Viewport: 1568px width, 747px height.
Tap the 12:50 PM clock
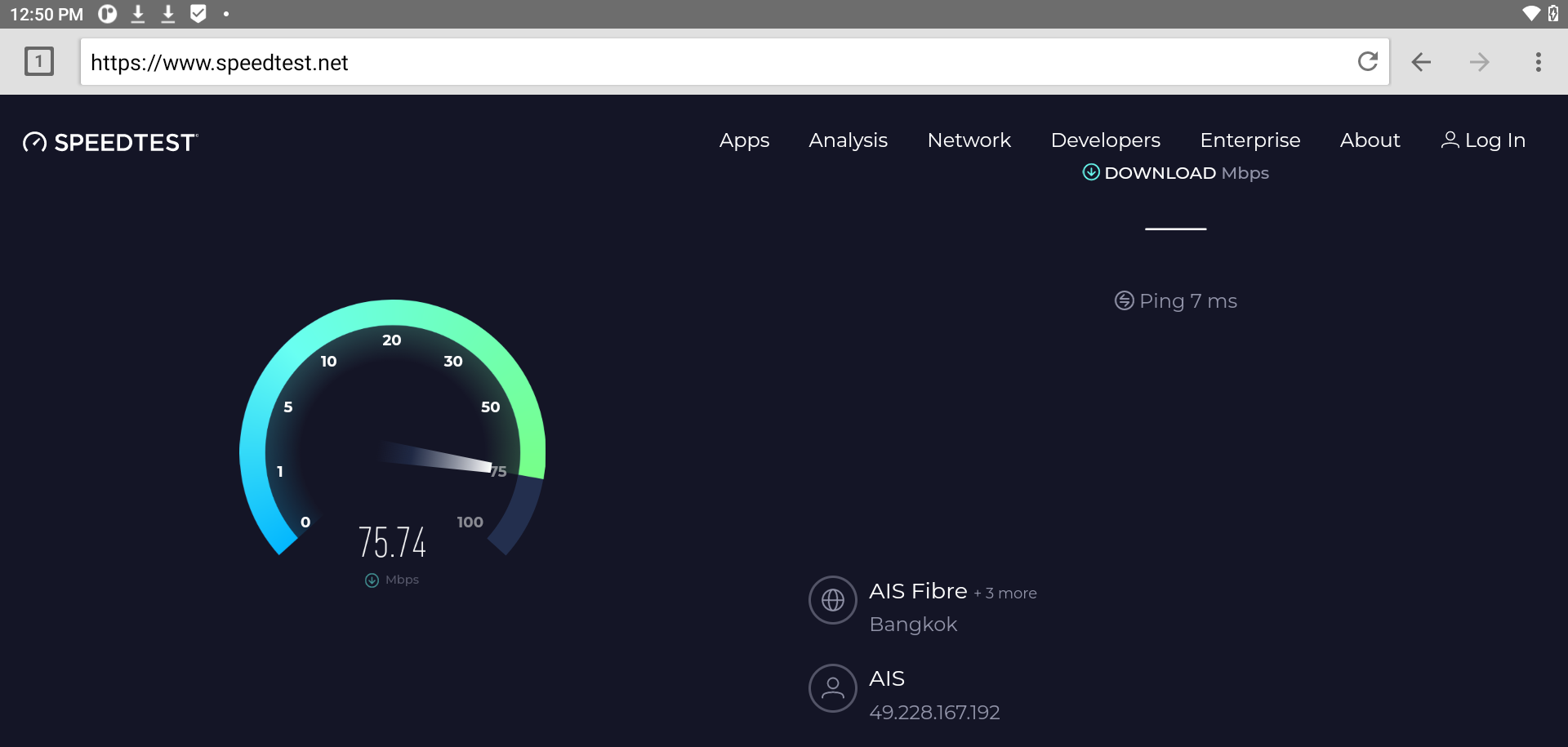point(47,14)
